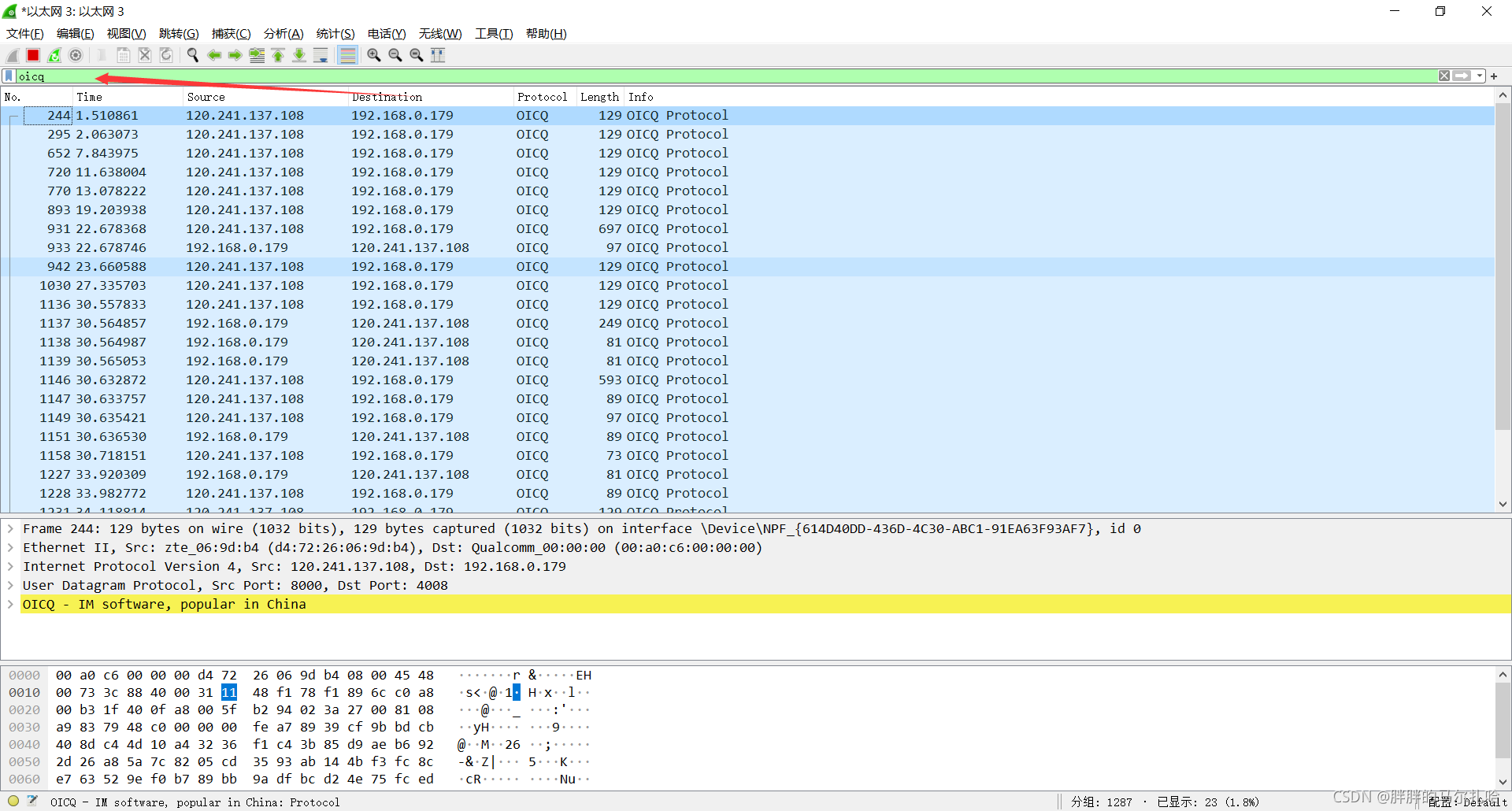Toggle packet list colorization
1512x811 pixels.
(347, 55)
